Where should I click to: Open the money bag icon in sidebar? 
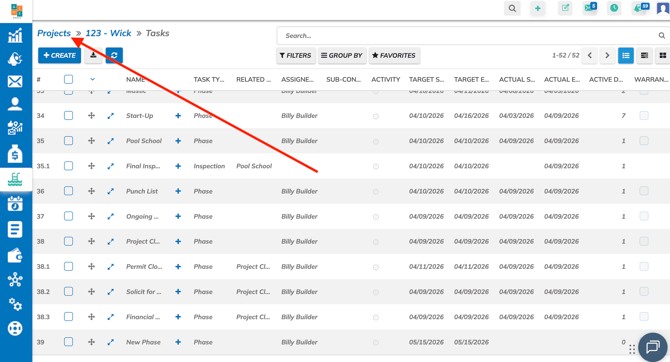pyautogui.click(x=15, y=154)
